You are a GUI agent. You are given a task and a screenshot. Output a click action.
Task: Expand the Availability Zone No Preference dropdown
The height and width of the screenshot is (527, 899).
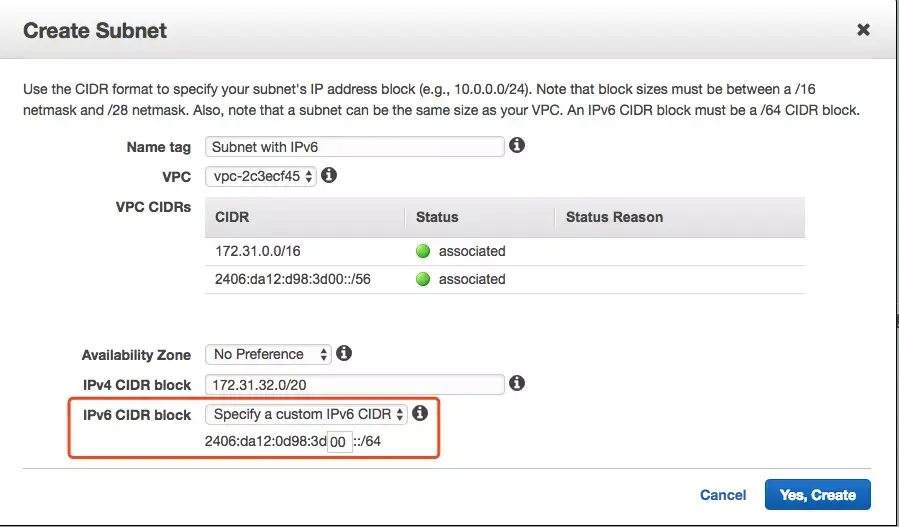(x=268, y=354)
